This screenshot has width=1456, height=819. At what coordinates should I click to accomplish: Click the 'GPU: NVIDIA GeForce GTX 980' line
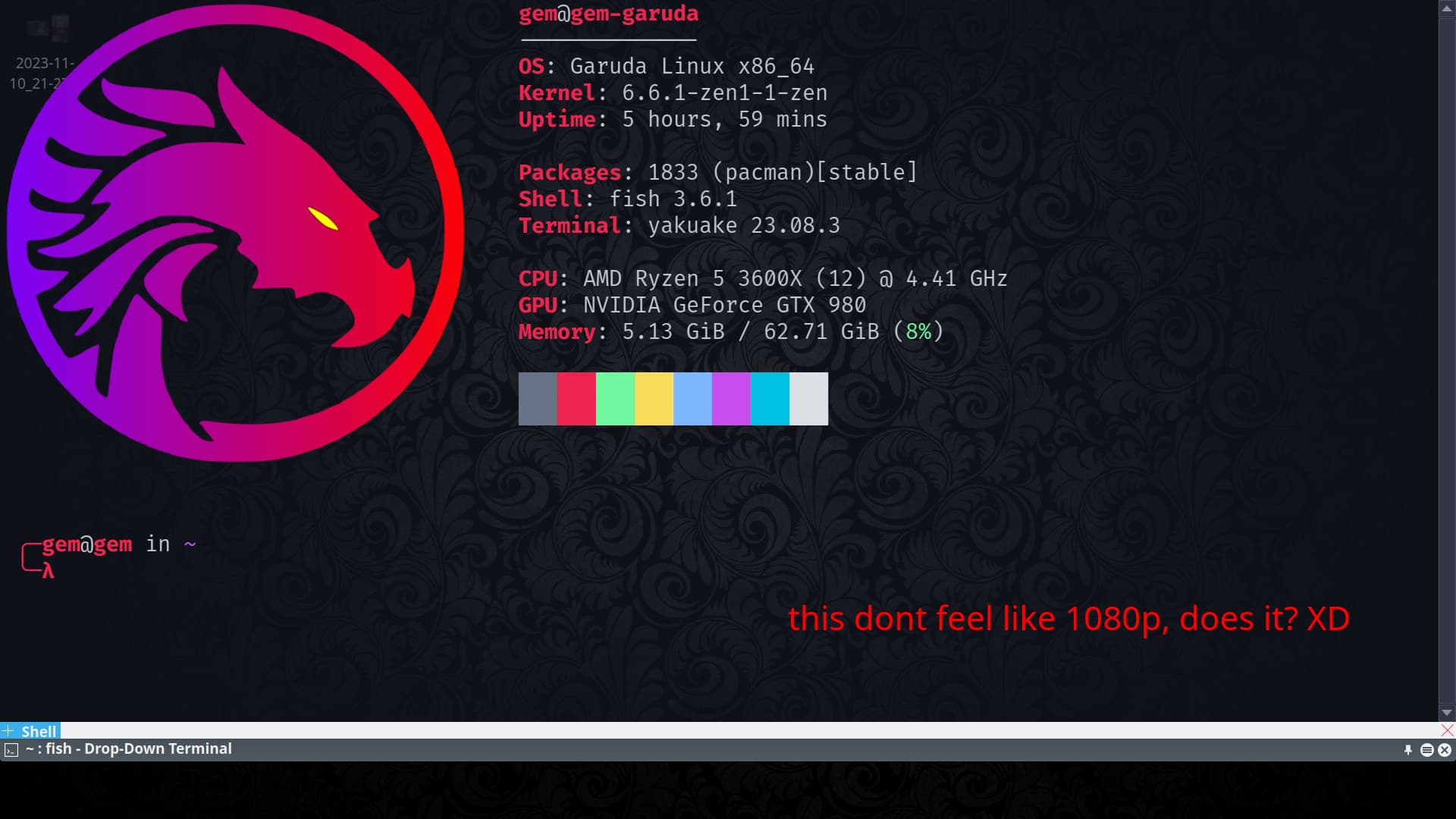coord(692,306)
